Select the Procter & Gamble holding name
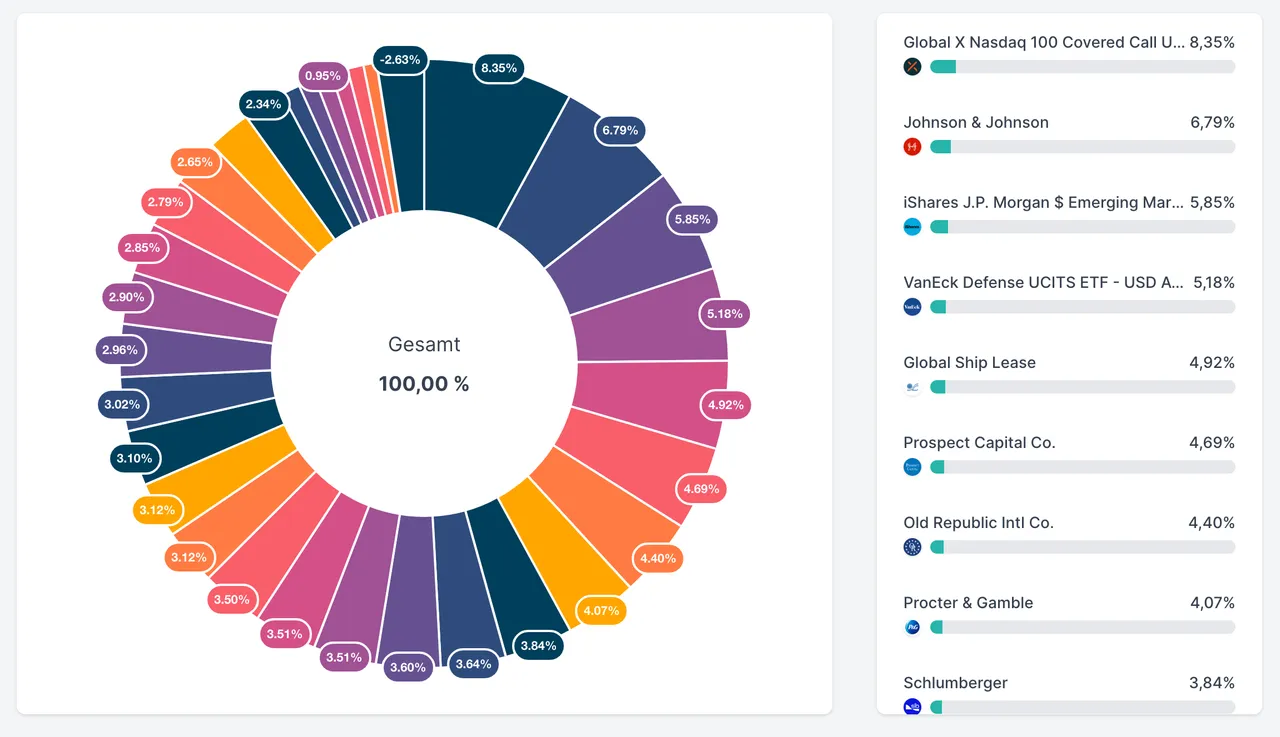The height and width of the screenshot is (737, 1280). [x=968, y=602]
